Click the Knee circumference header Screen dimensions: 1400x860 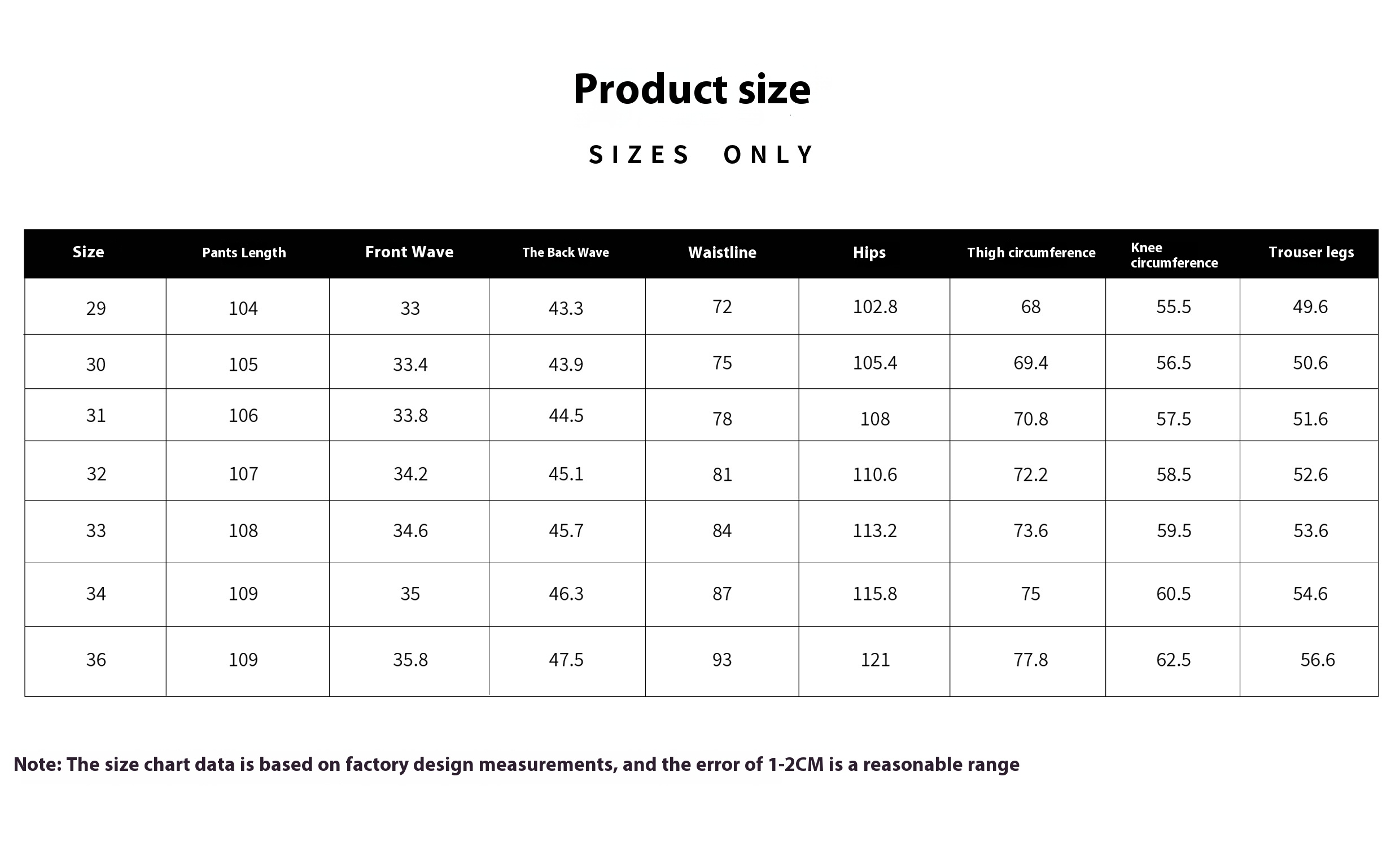(x=1174, y=256)
